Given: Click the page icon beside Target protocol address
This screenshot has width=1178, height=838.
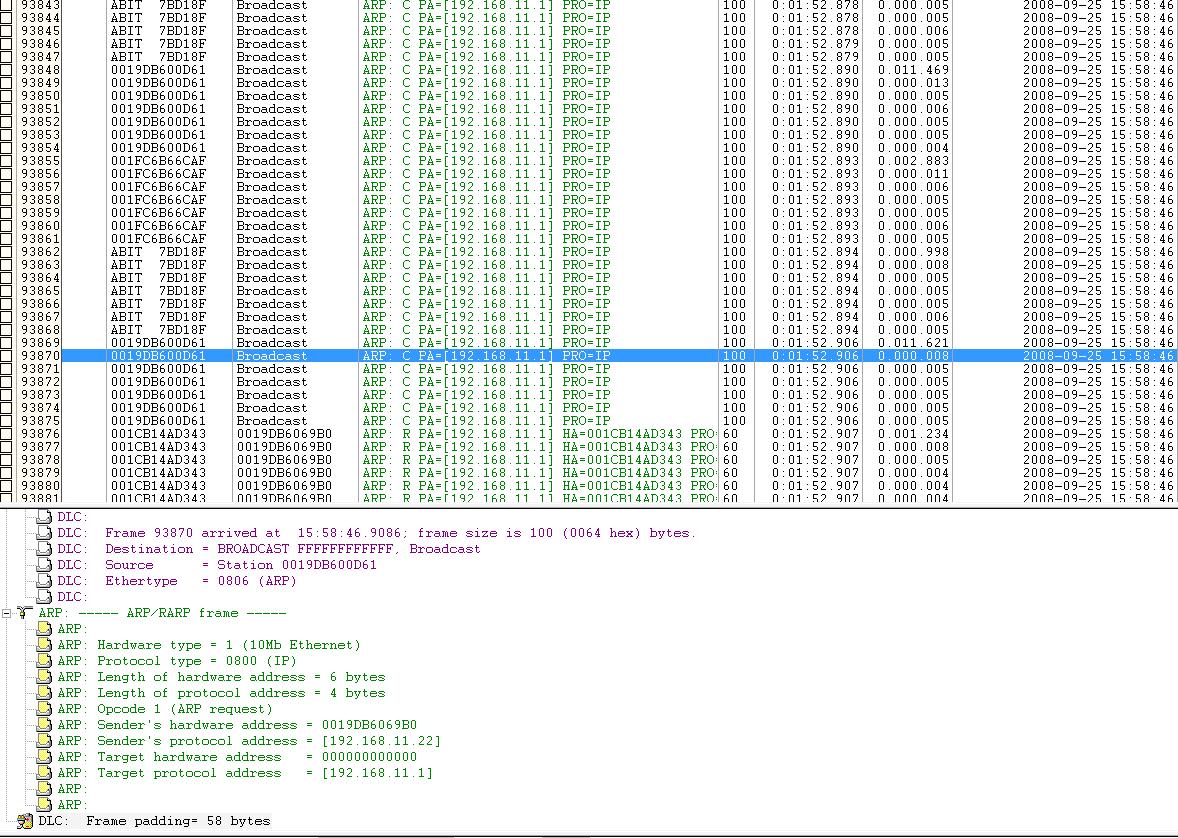Looking at the screenshot, I should coord(43,773).
